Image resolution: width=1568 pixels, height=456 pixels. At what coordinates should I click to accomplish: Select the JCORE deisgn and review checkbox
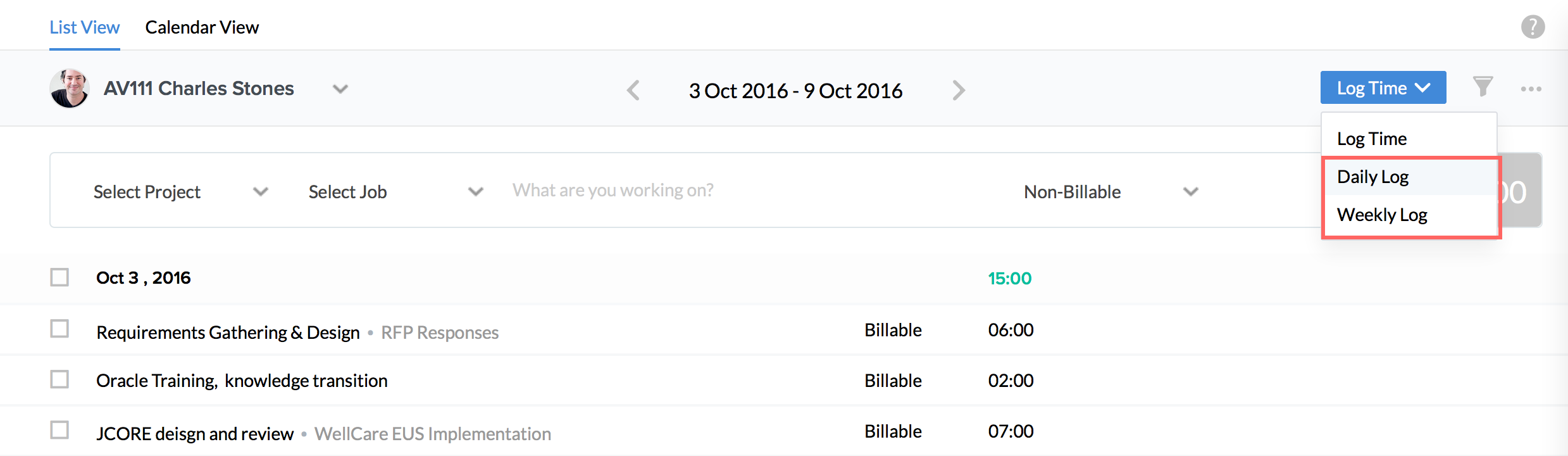[59, 430]
